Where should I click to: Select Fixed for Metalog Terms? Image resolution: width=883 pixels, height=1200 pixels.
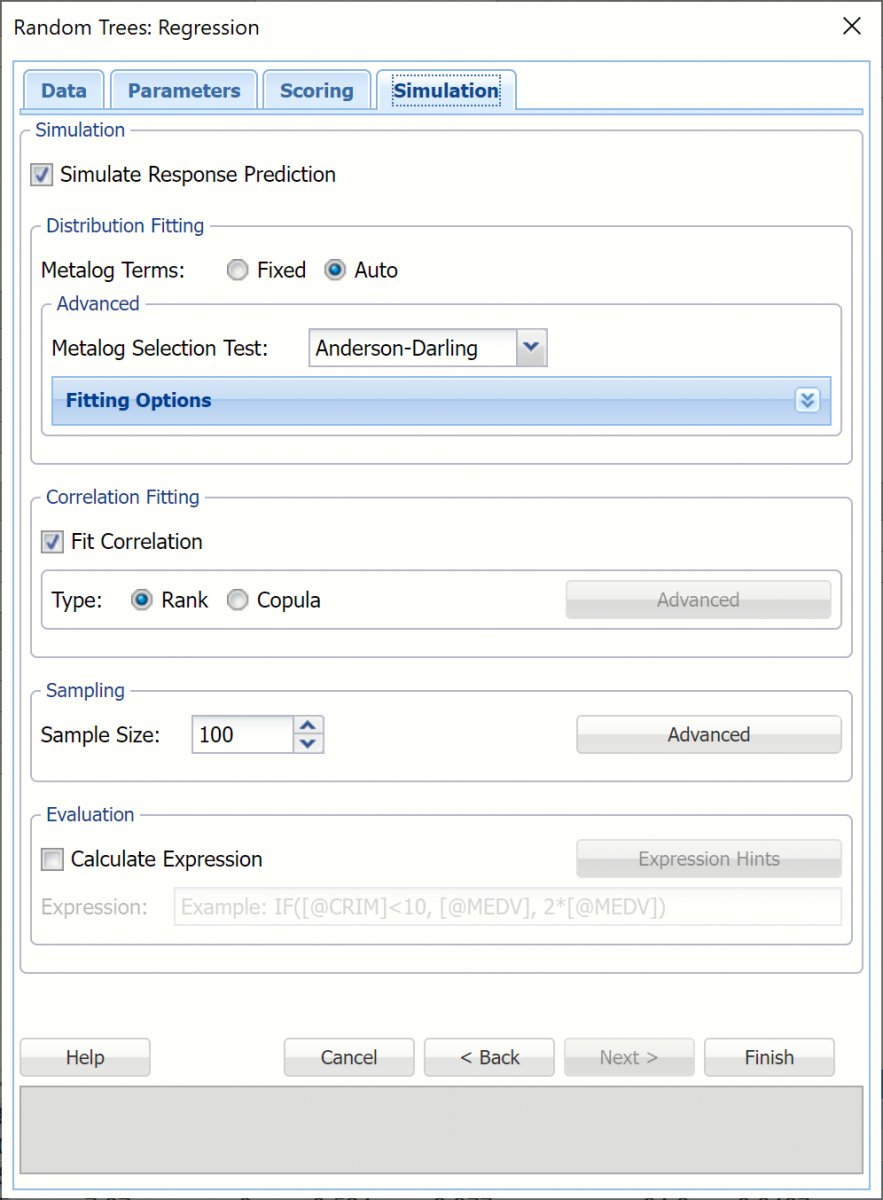click(237, 270)
